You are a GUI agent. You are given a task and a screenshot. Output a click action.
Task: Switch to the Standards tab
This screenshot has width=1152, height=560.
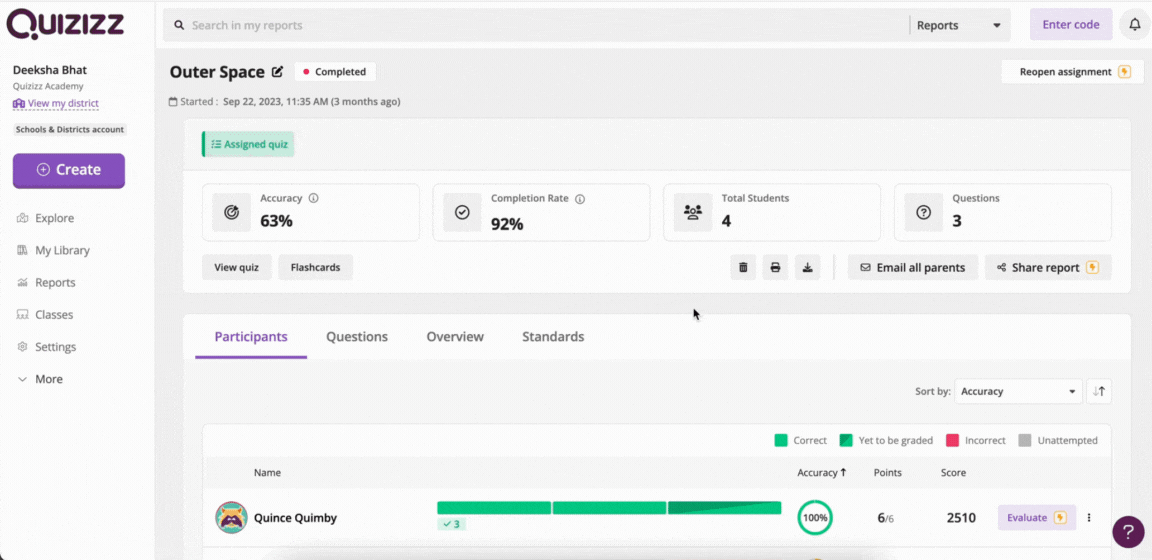[x=553, y=337]
